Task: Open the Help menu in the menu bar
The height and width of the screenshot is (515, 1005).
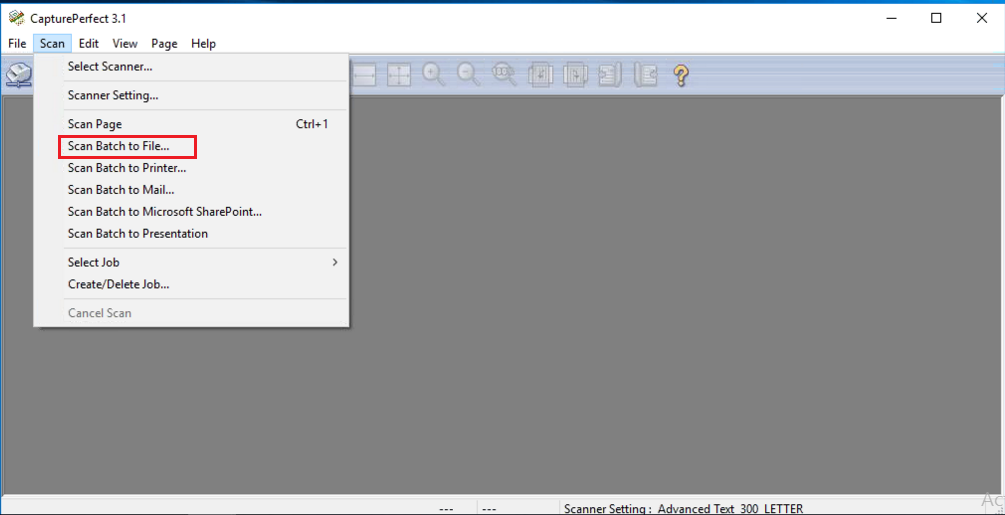Action: pyautogui.click(x=203, y=44)
